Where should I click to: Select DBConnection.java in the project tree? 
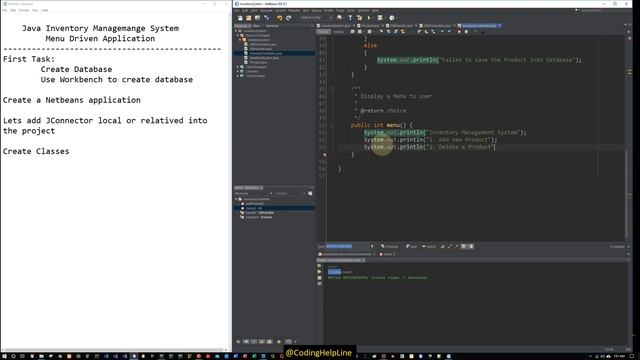click(262, 44)
